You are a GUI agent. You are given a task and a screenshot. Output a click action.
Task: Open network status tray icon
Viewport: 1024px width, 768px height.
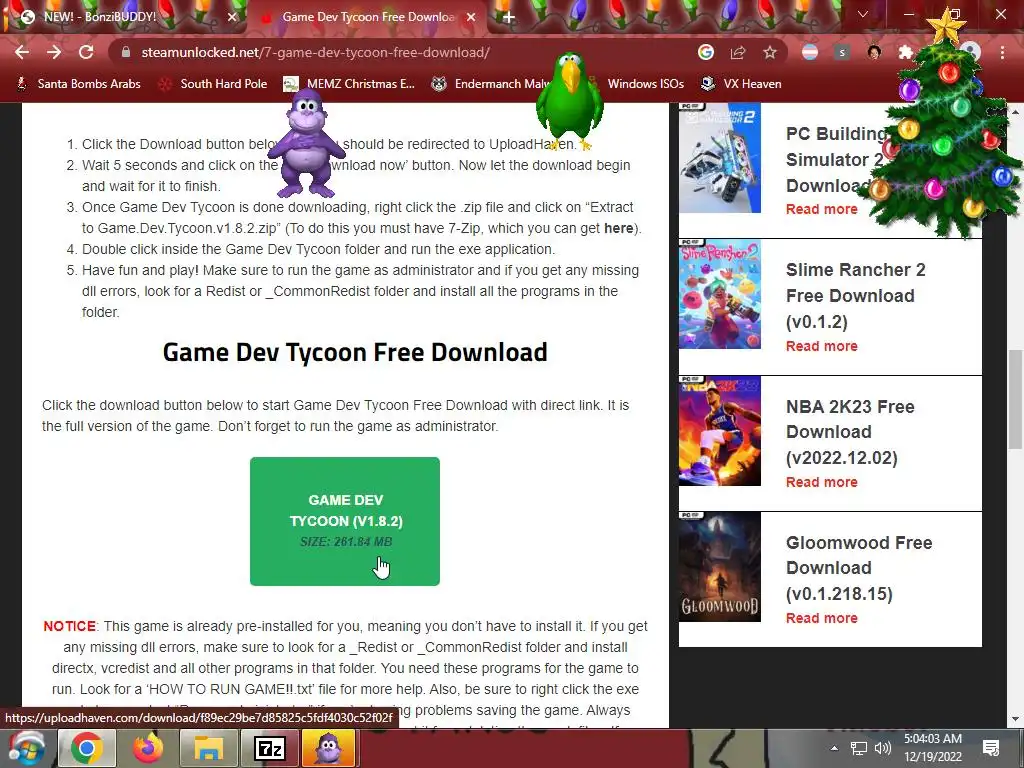click(x=858, y=748)
